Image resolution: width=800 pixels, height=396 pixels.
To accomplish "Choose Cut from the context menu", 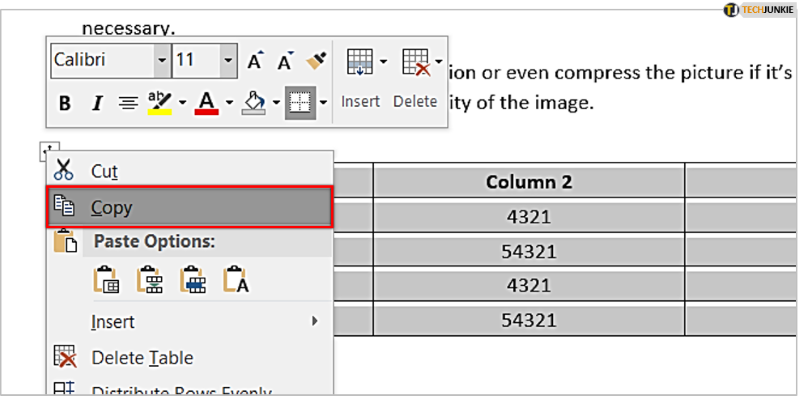I will click(189, 171).
